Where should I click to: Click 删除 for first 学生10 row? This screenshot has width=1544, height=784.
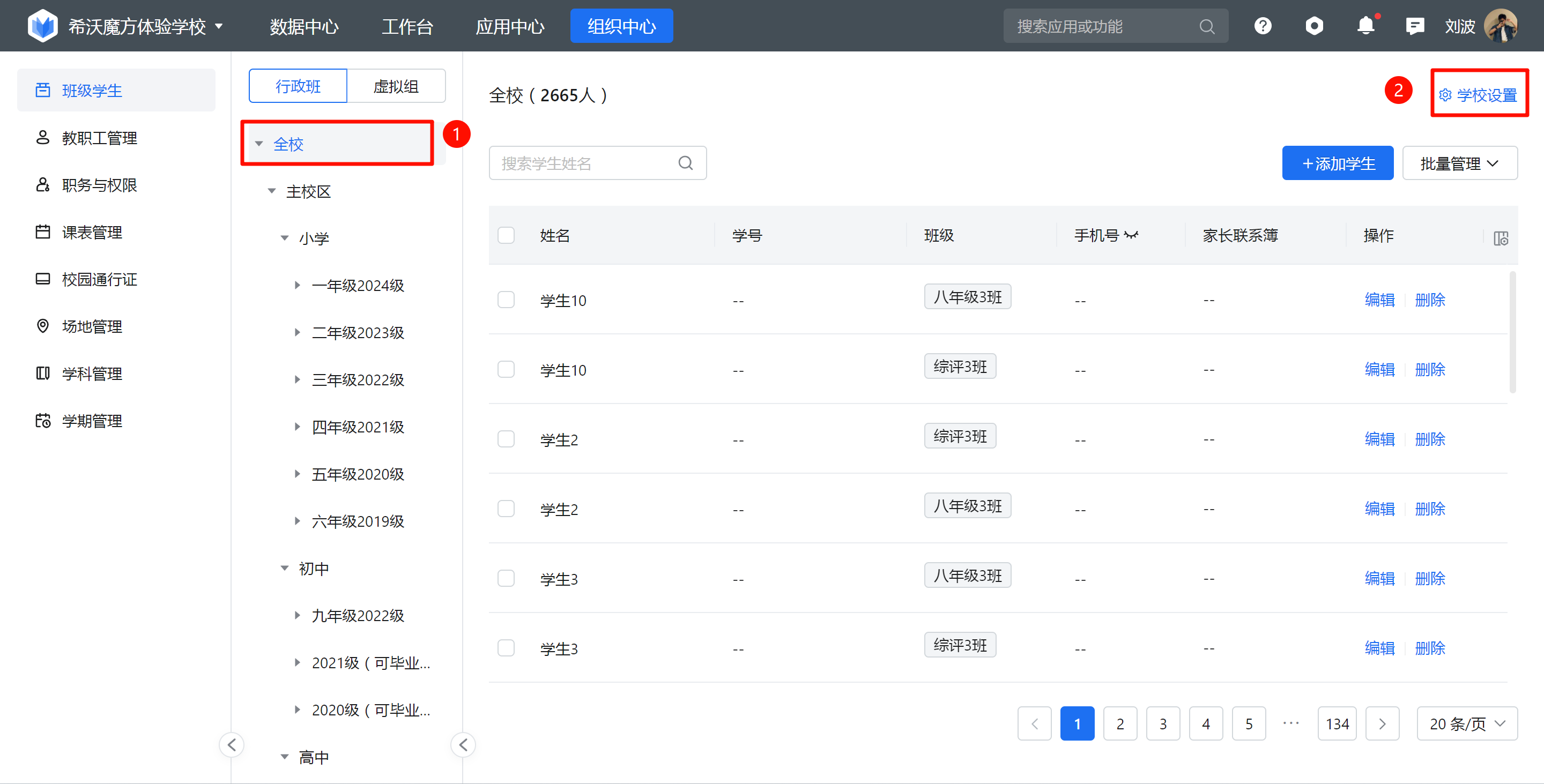[x=1430, y=300]
